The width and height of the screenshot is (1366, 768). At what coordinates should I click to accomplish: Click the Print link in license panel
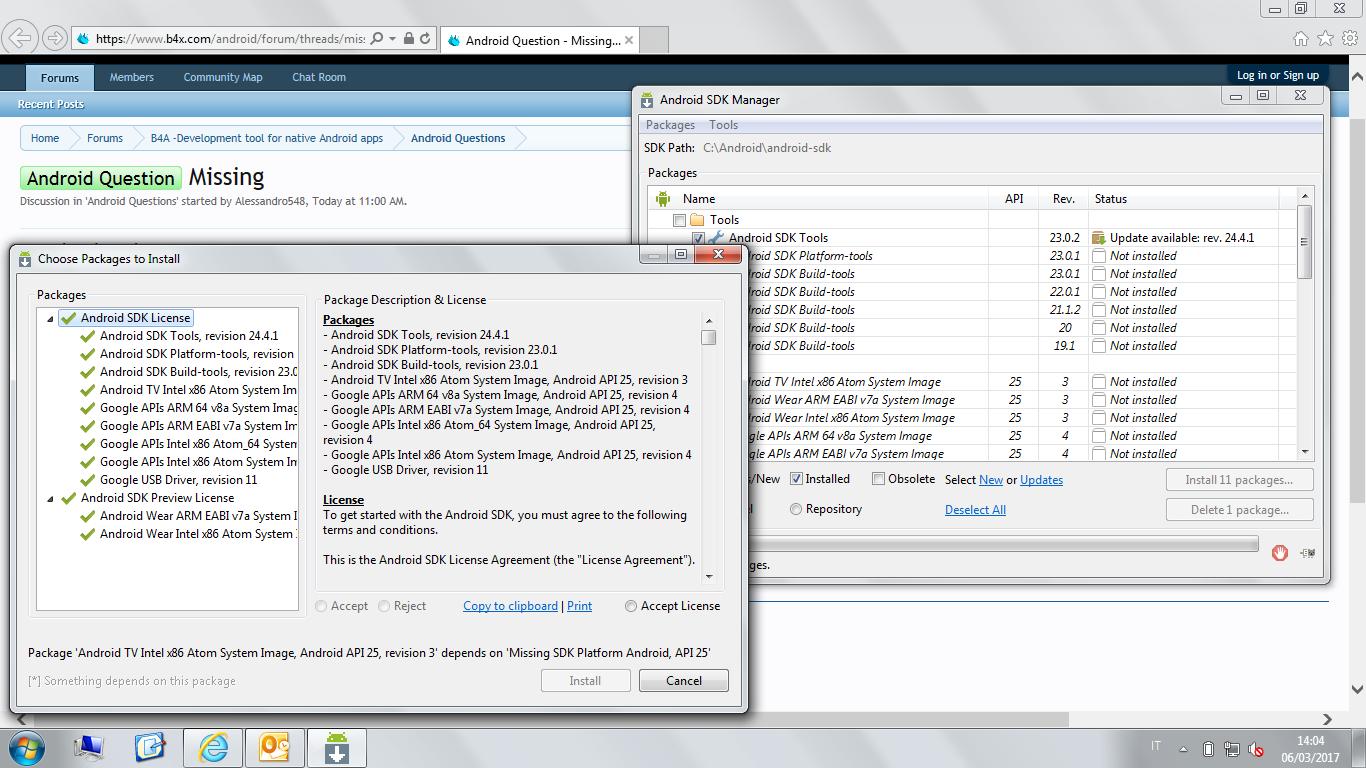tap(579, 606)
